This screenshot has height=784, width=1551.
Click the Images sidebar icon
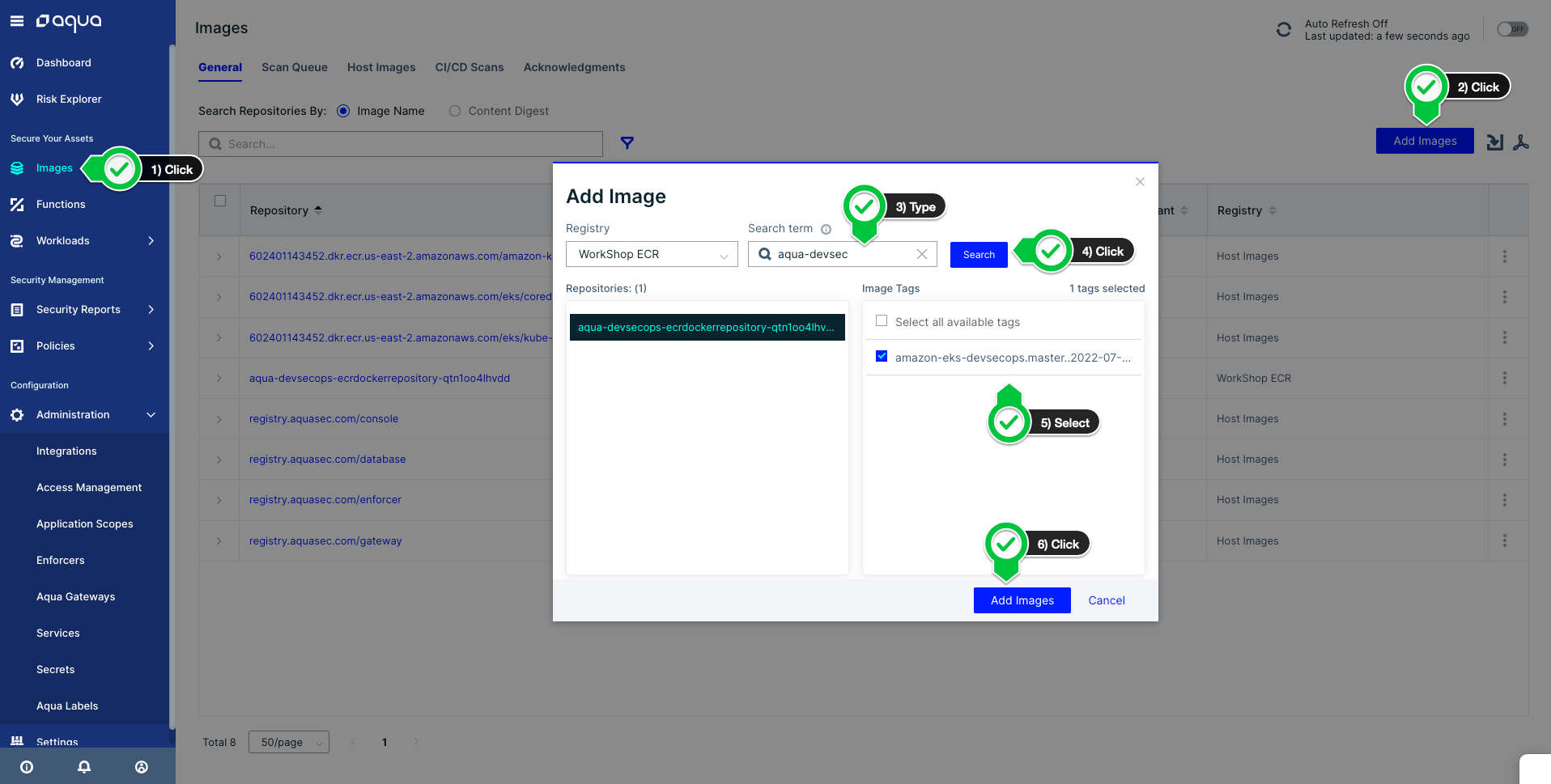(x=17, y=168)
